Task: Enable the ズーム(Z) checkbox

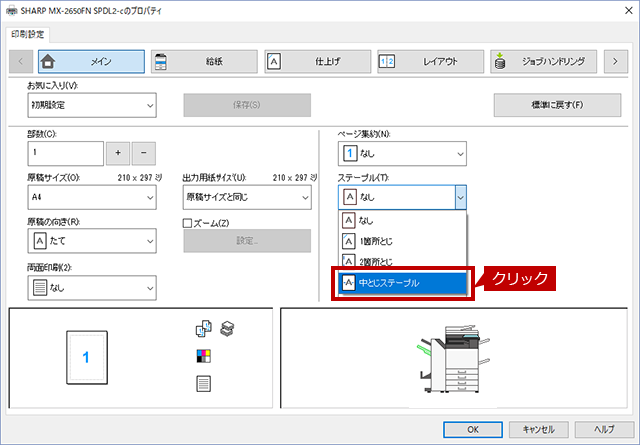Action: pos(187,223)
